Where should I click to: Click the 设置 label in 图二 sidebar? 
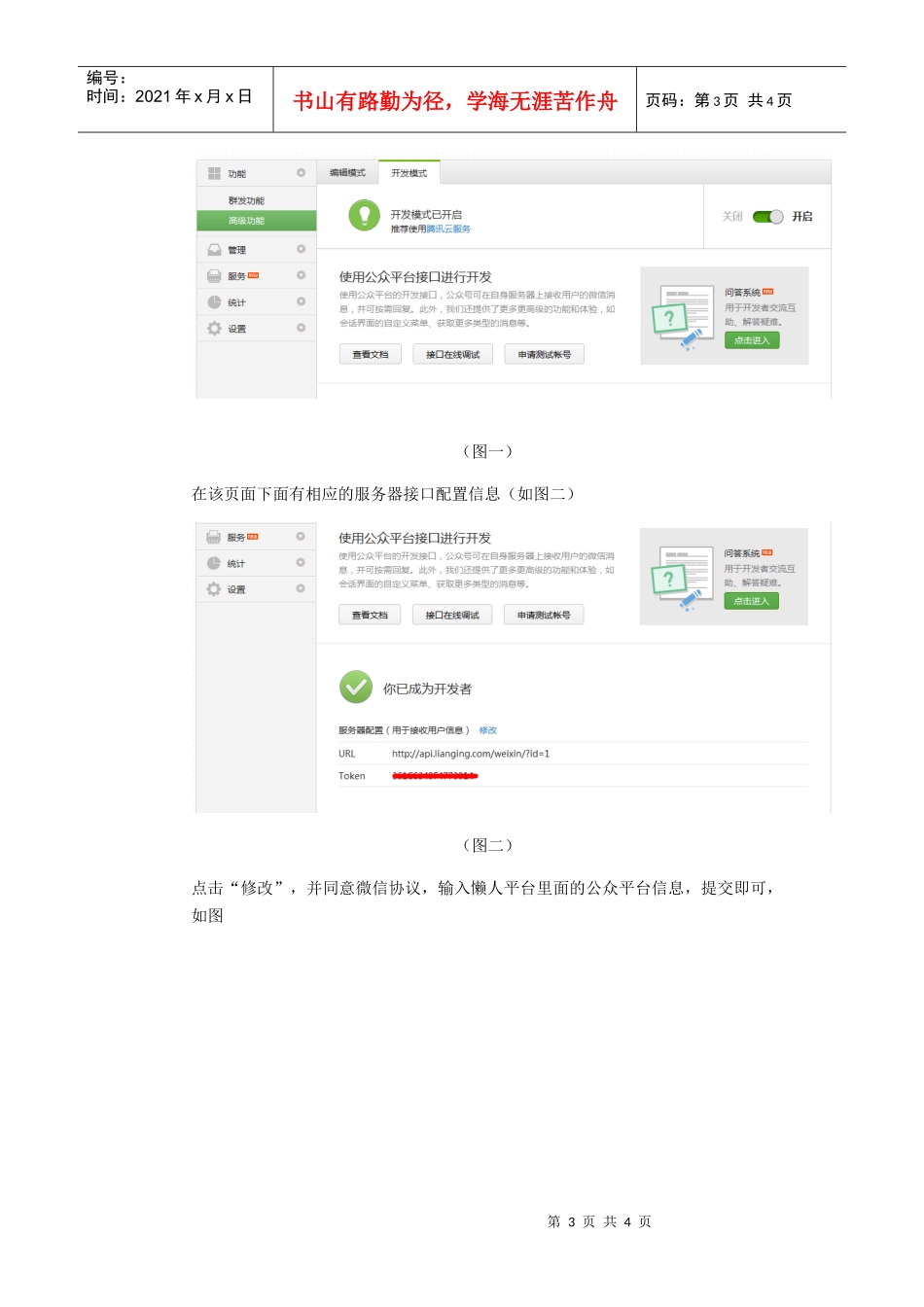236,590
